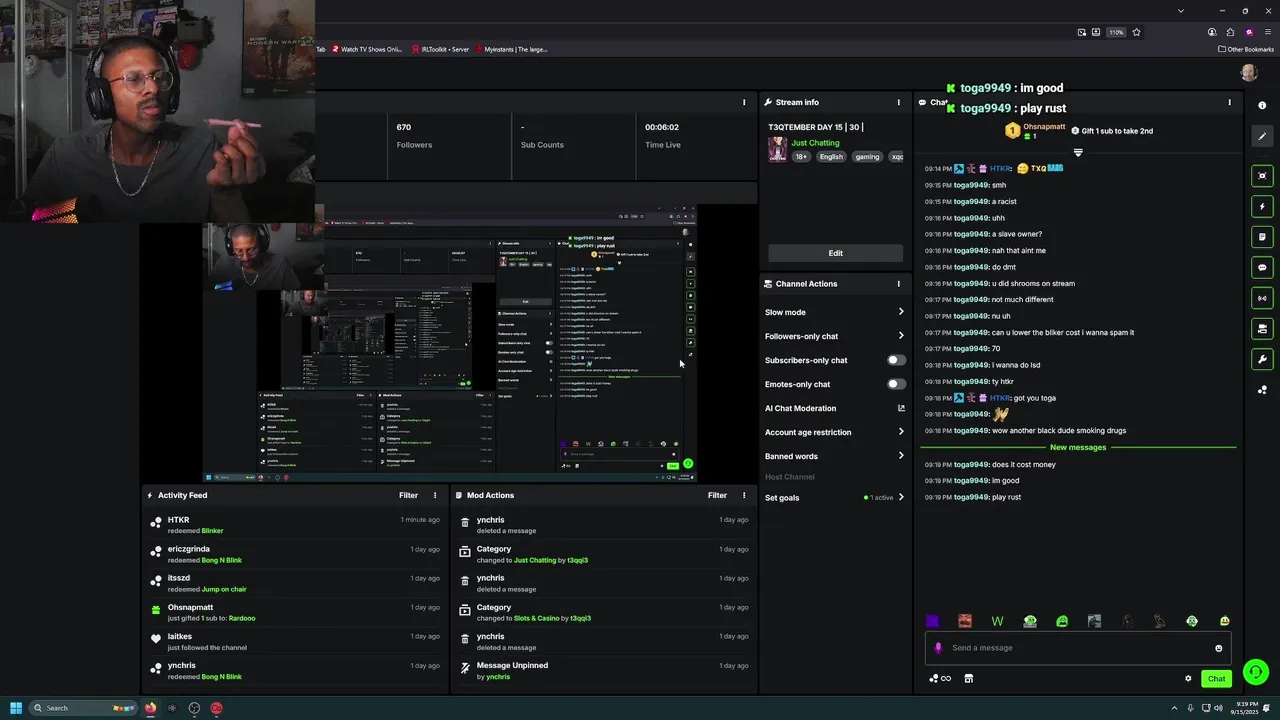
Task: Click the 18+ tag in Stream info
Action: pyautogui.click(x=801, y=157)
